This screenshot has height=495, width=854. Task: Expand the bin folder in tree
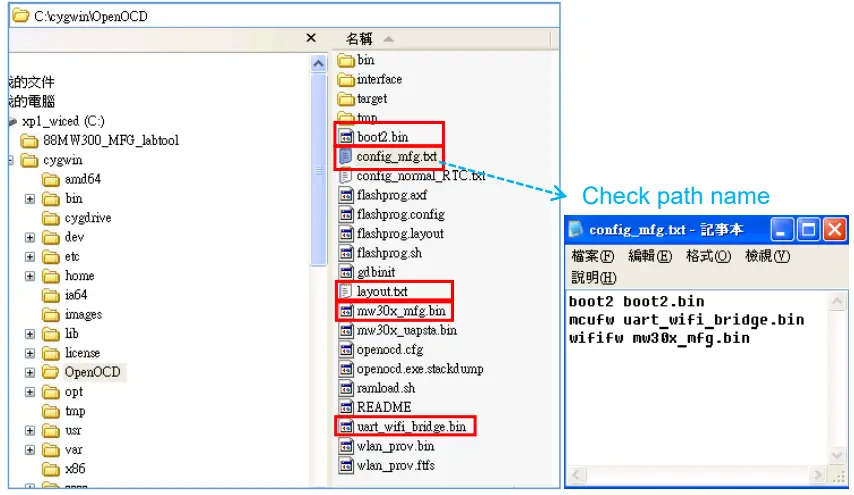[30, 199]
